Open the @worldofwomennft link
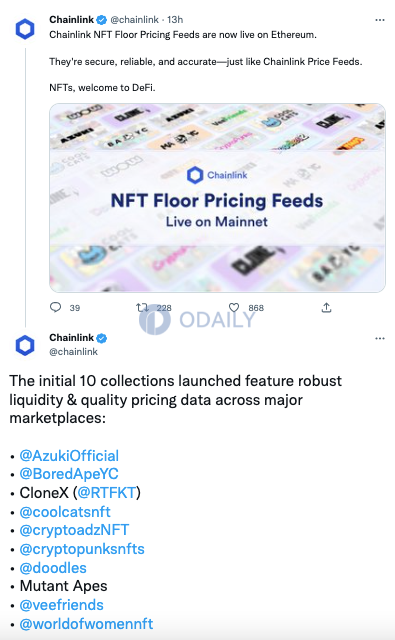 click(87, 624)
